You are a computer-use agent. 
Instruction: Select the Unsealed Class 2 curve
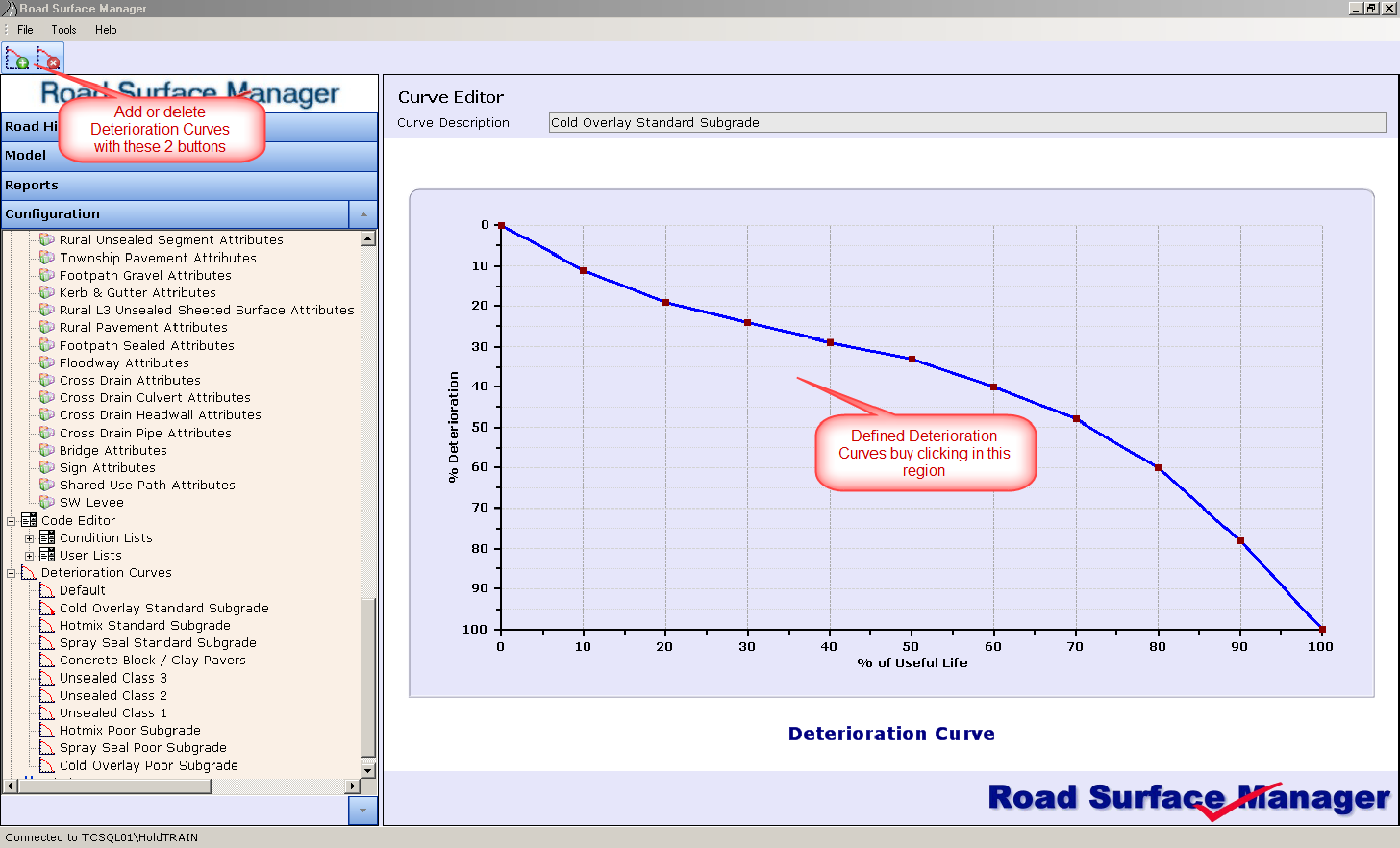pos(113,695)
